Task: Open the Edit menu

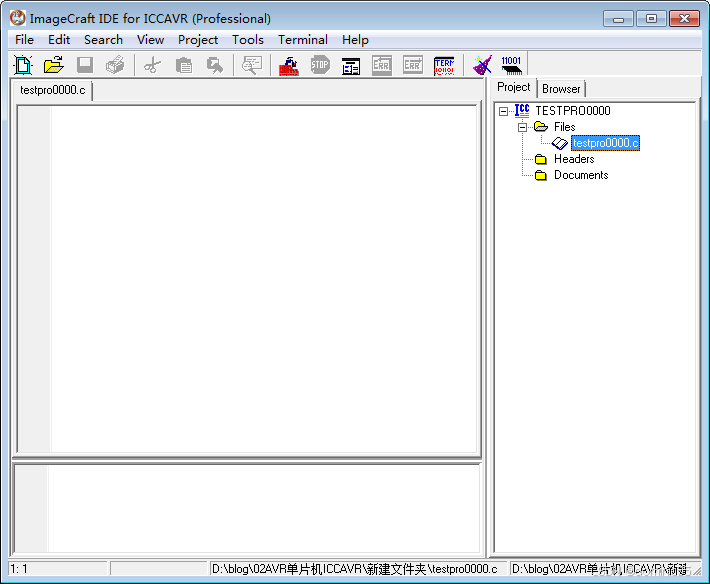Action: tap(59, 40)
